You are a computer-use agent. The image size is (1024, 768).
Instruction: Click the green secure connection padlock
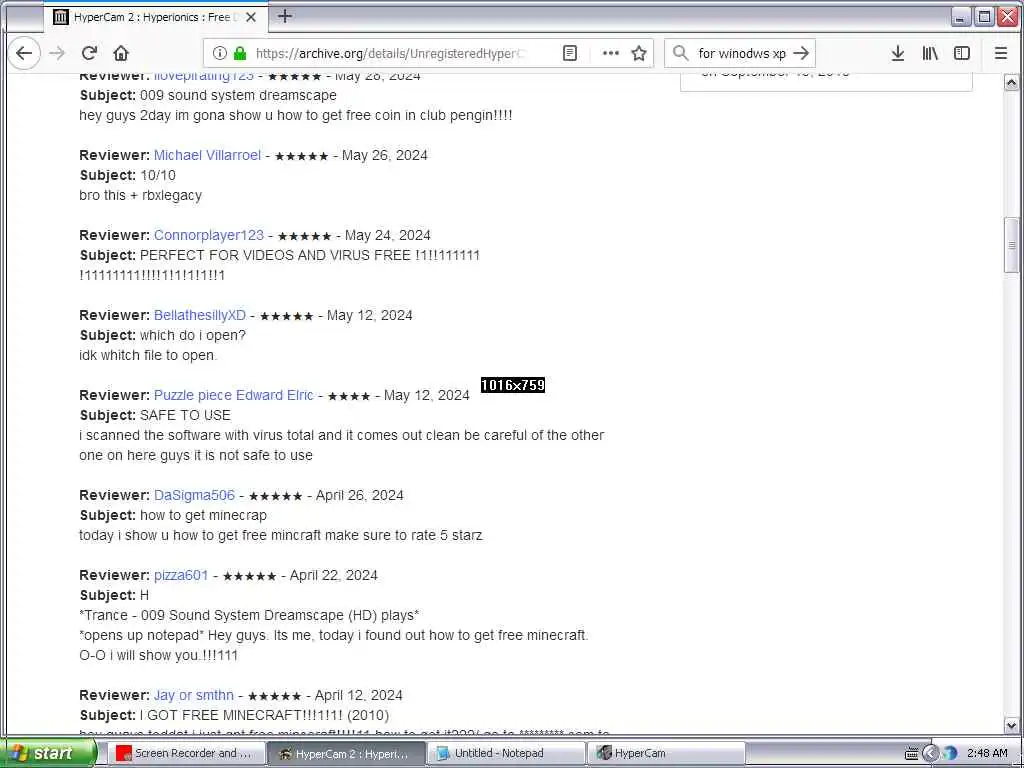pyautogui.click(x=240, y=53)
